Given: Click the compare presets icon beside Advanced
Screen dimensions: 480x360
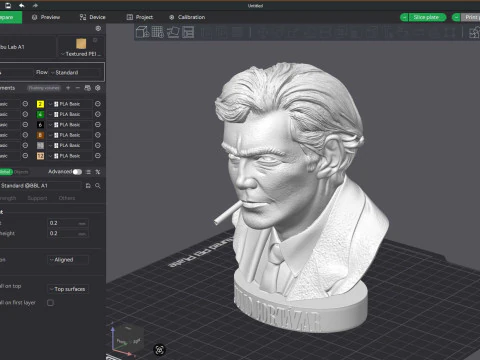Looking at the screenshot, I should click(88, 172).
